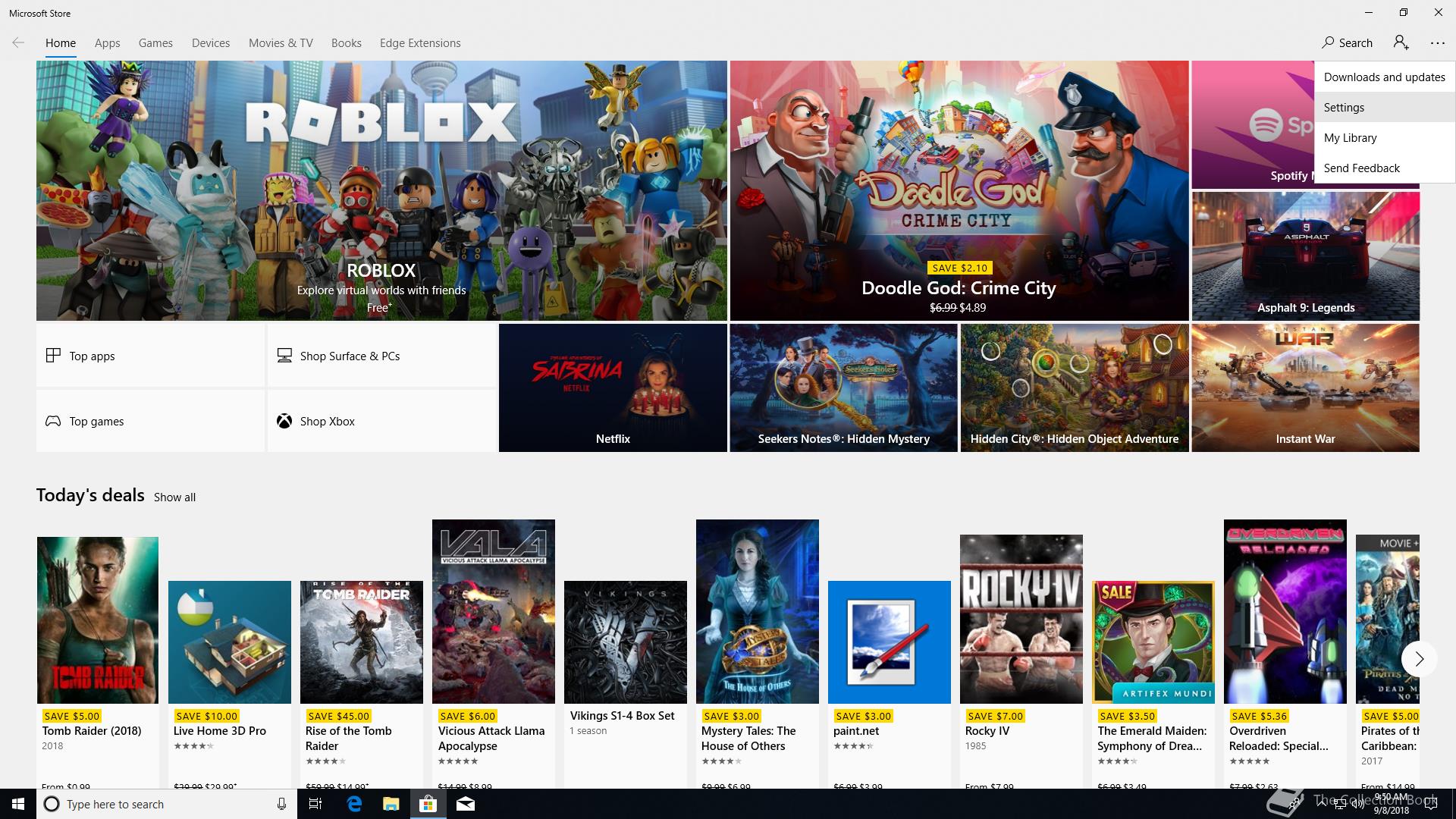Open the Movies & TV tab
This screenshot has width=1456, height=819.
(281, 43)
